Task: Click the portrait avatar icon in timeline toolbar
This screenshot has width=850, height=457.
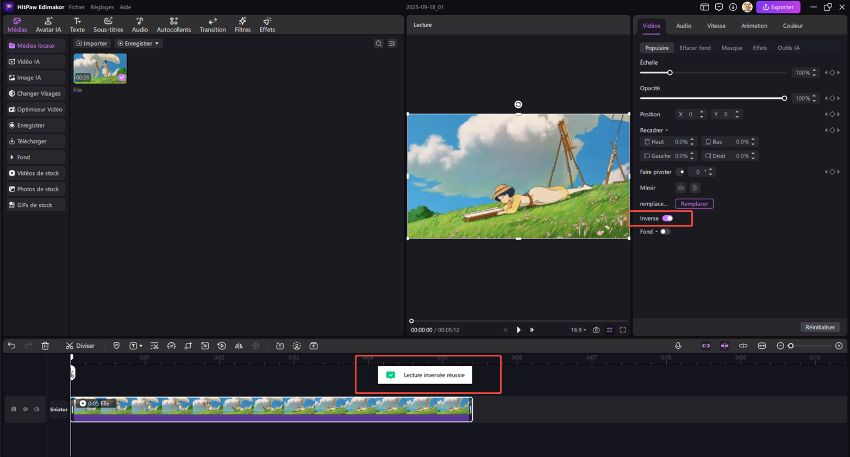Action: [x=297, y=346]
